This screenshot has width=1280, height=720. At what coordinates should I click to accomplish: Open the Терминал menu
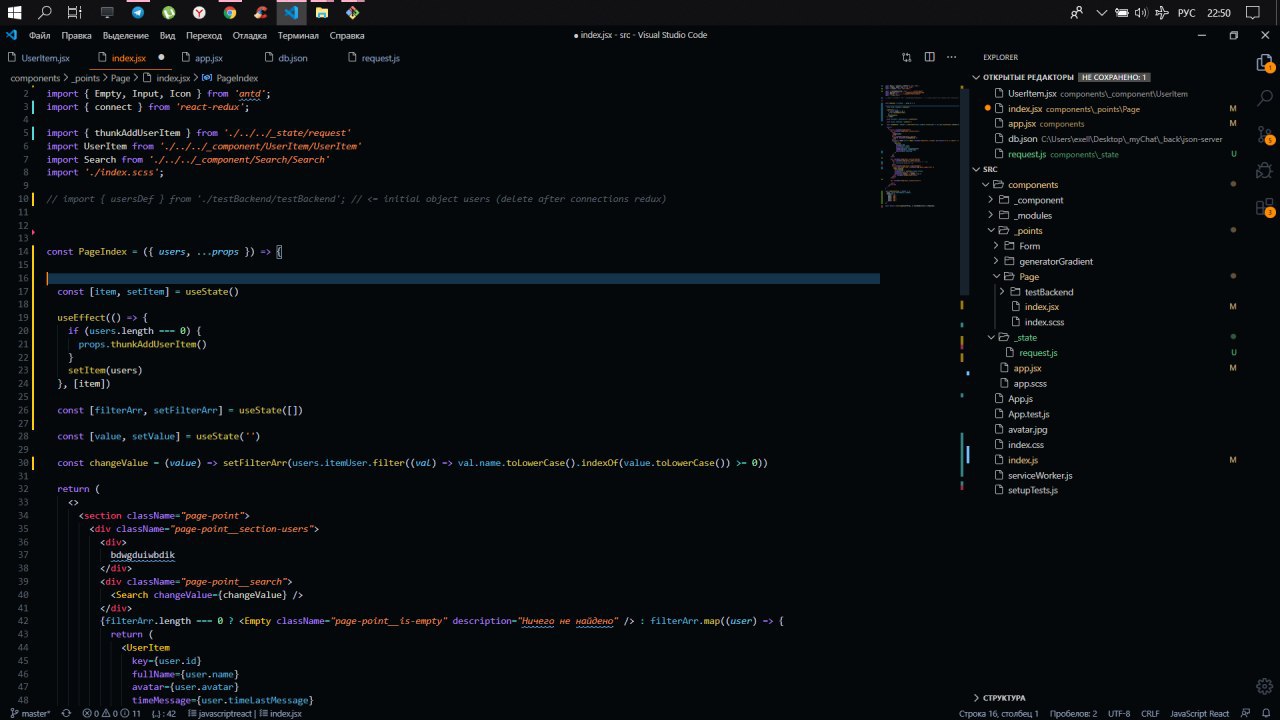[x=298, y=35]
